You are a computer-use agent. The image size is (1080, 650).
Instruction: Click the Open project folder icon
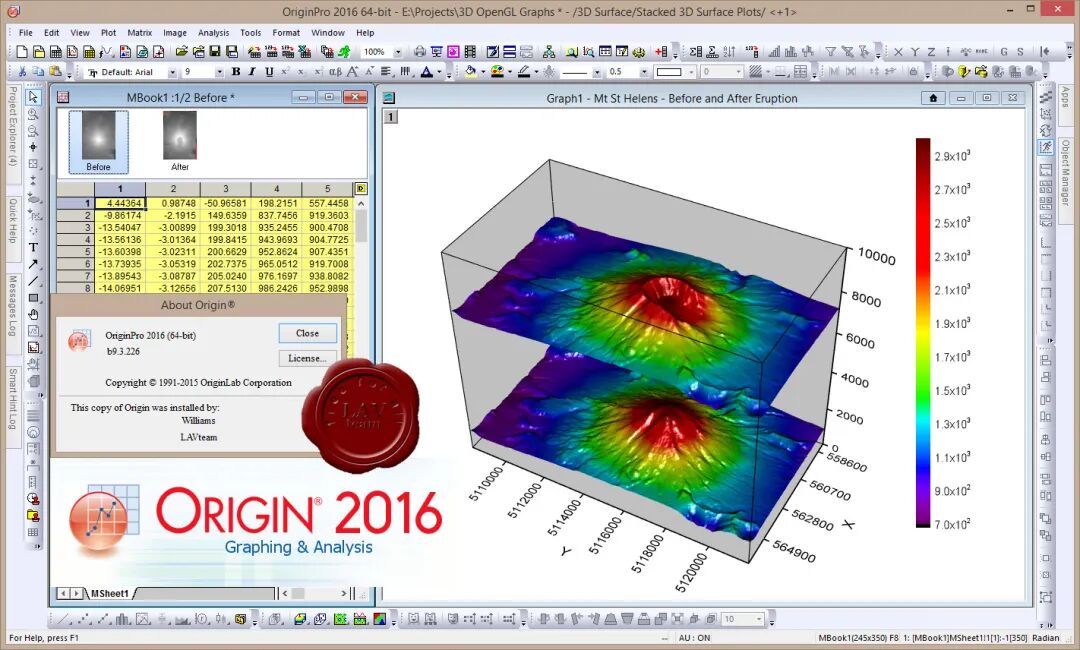click(x=181, y=52)
